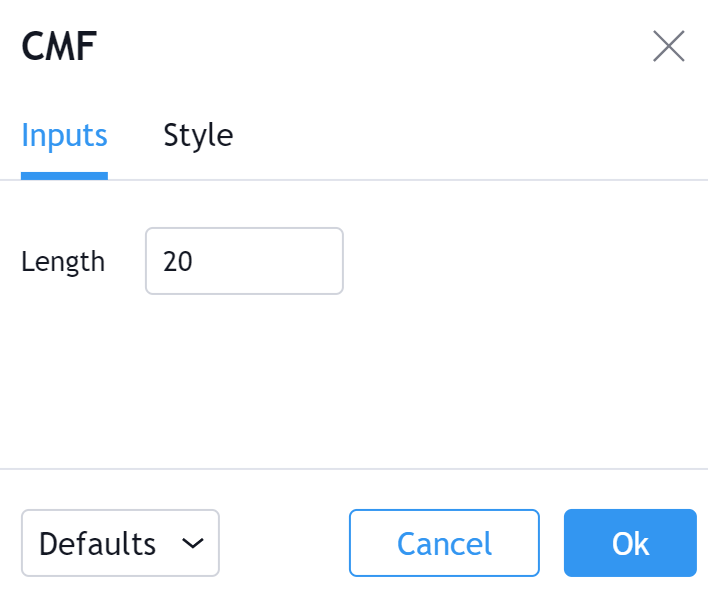Close the CMF settings dialog

(x=668, y=47)
